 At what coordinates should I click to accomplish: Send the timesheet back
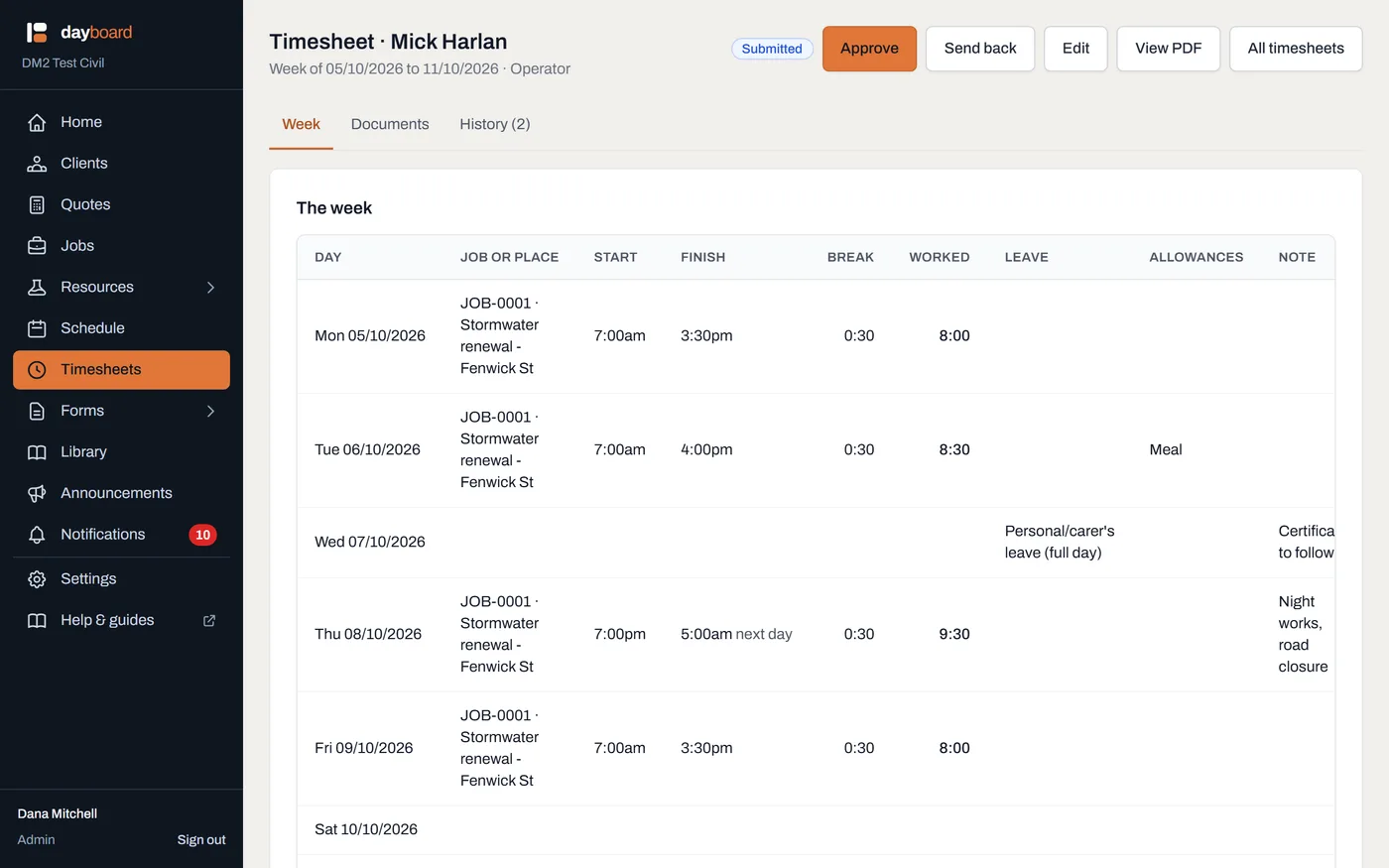[x=980, y=49]
